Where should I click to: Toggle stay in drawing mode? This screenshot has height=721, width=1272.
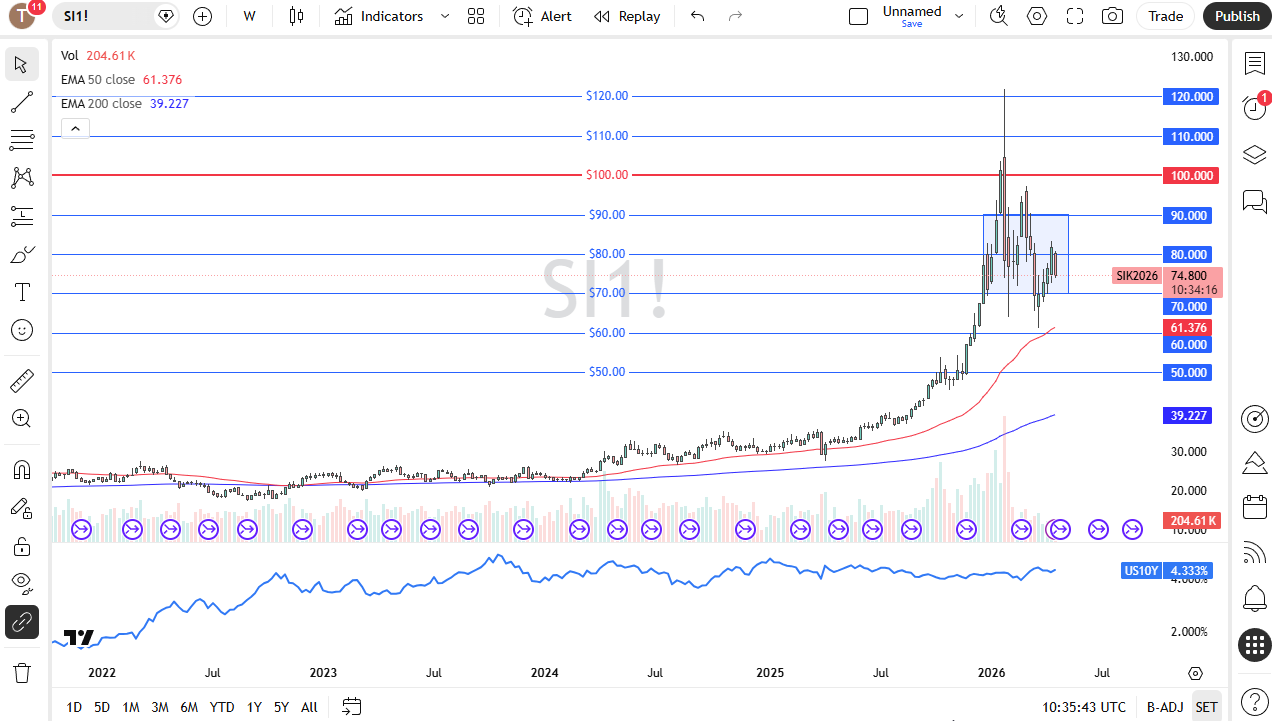coord(21,508)
